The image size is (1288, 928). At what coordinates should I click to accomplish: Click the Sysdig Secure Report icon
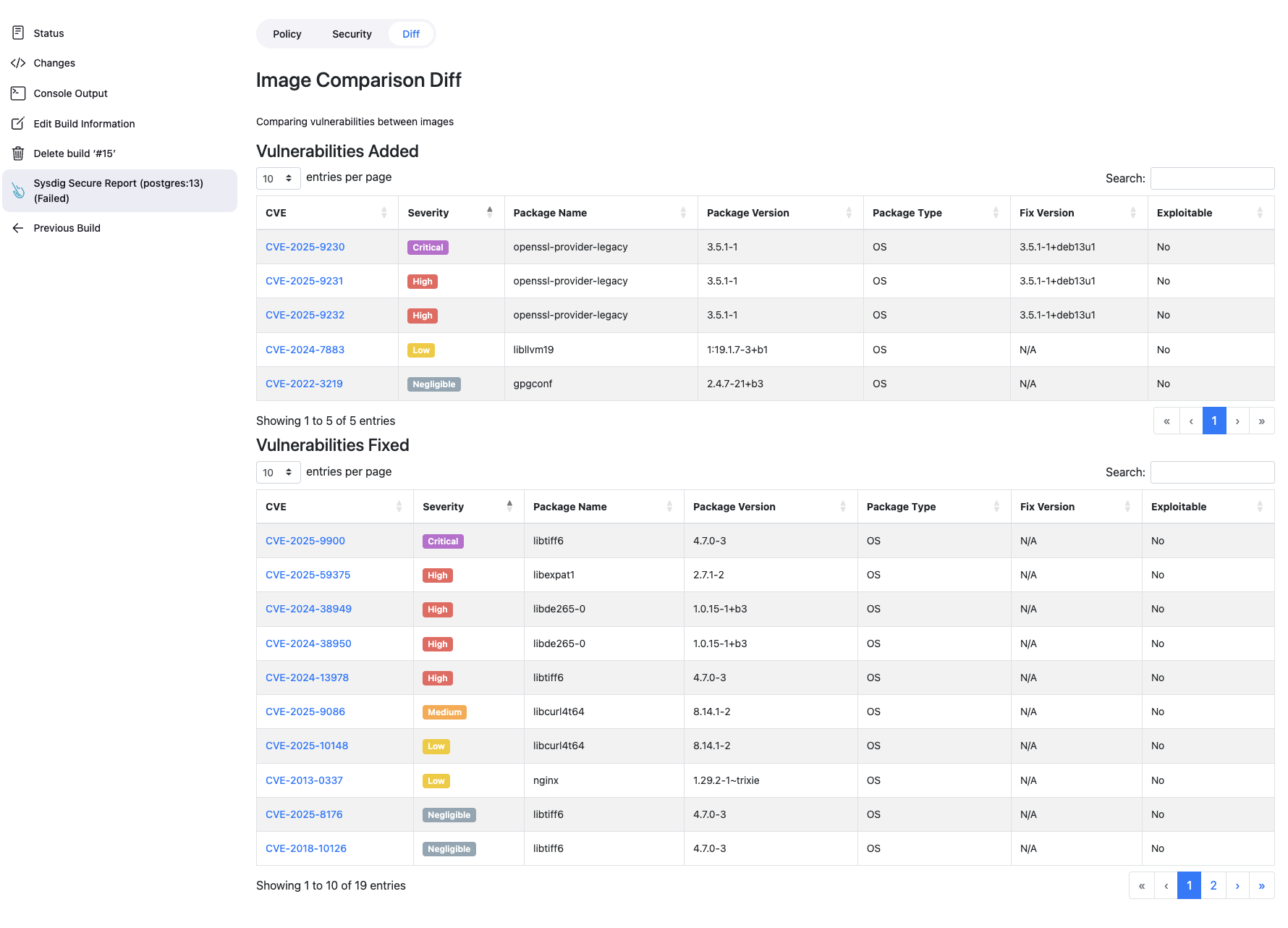coord(18,190)
